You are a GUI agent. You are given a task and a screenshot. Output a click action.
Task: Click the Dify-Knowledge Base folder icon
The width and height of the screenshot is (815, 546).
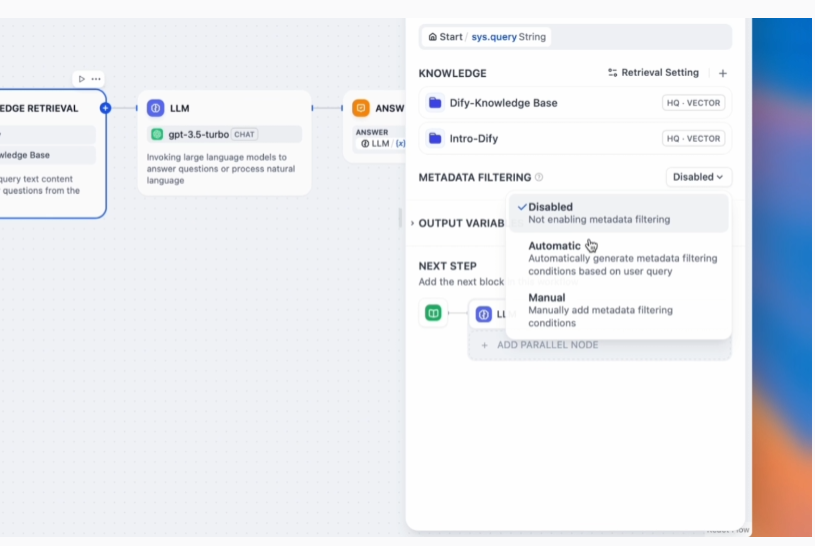[435, 103]
